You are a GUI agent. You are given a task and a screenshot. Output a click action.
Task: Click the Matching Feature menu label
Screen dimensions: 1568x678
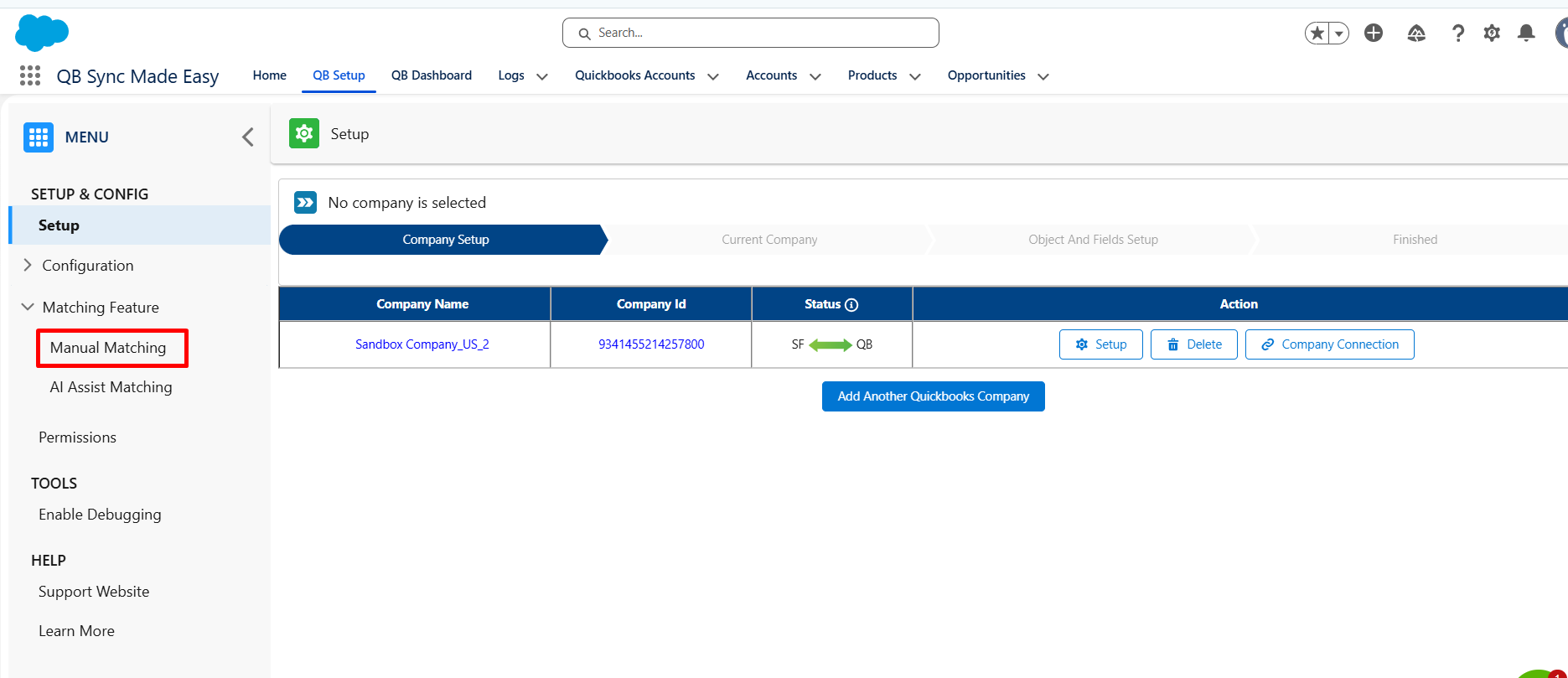pos(101,308)
